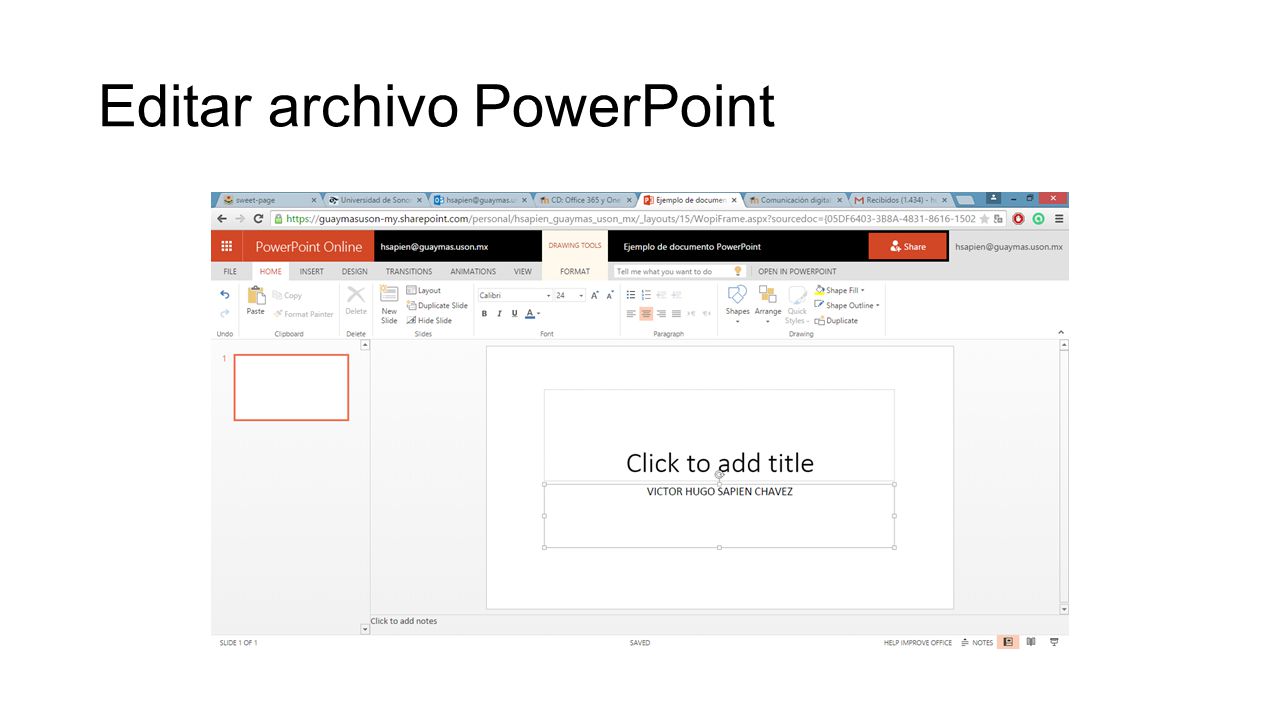
Task: Click the Redo arrow icon
Action: click(x=225, y=313)
